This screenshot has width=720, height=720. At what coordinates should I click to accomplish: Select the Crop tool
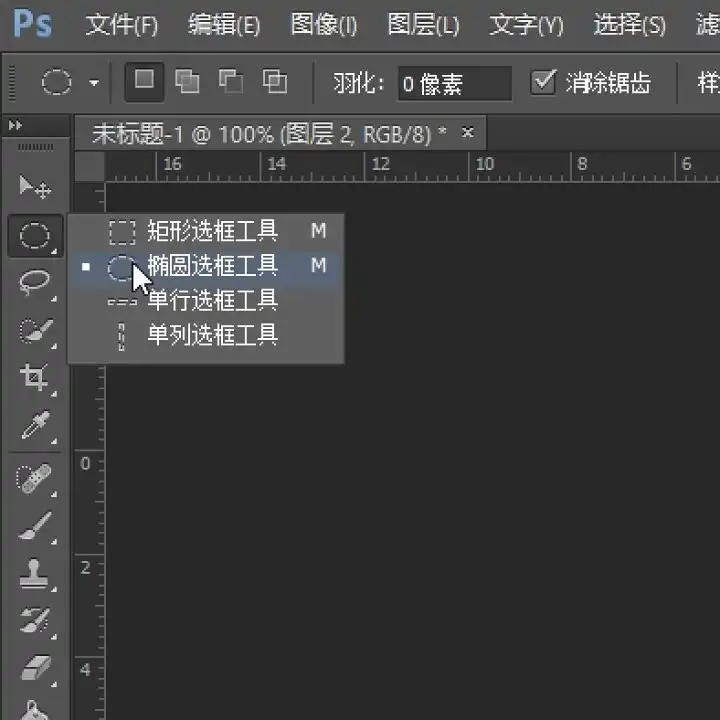[x=34, y=378]
